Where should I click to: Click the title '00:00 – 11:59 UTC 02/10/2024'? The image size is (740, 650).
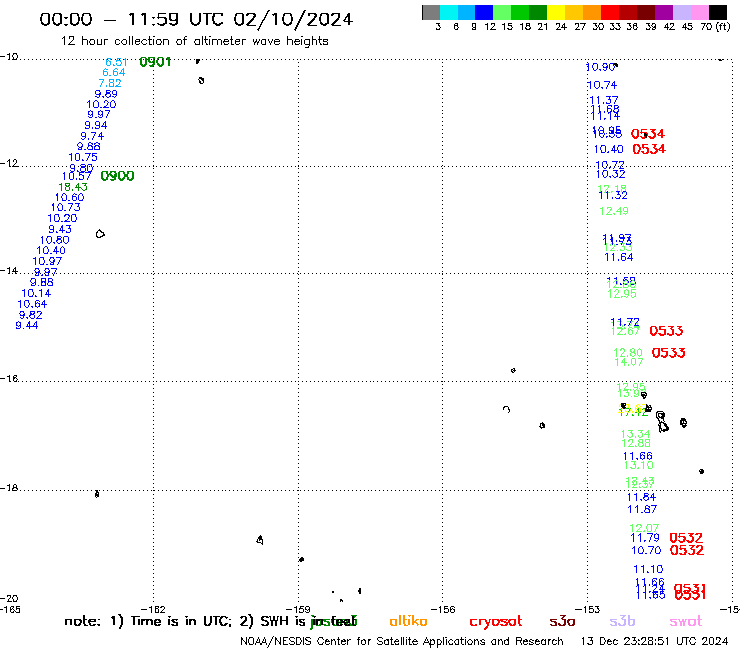[196, 19]
